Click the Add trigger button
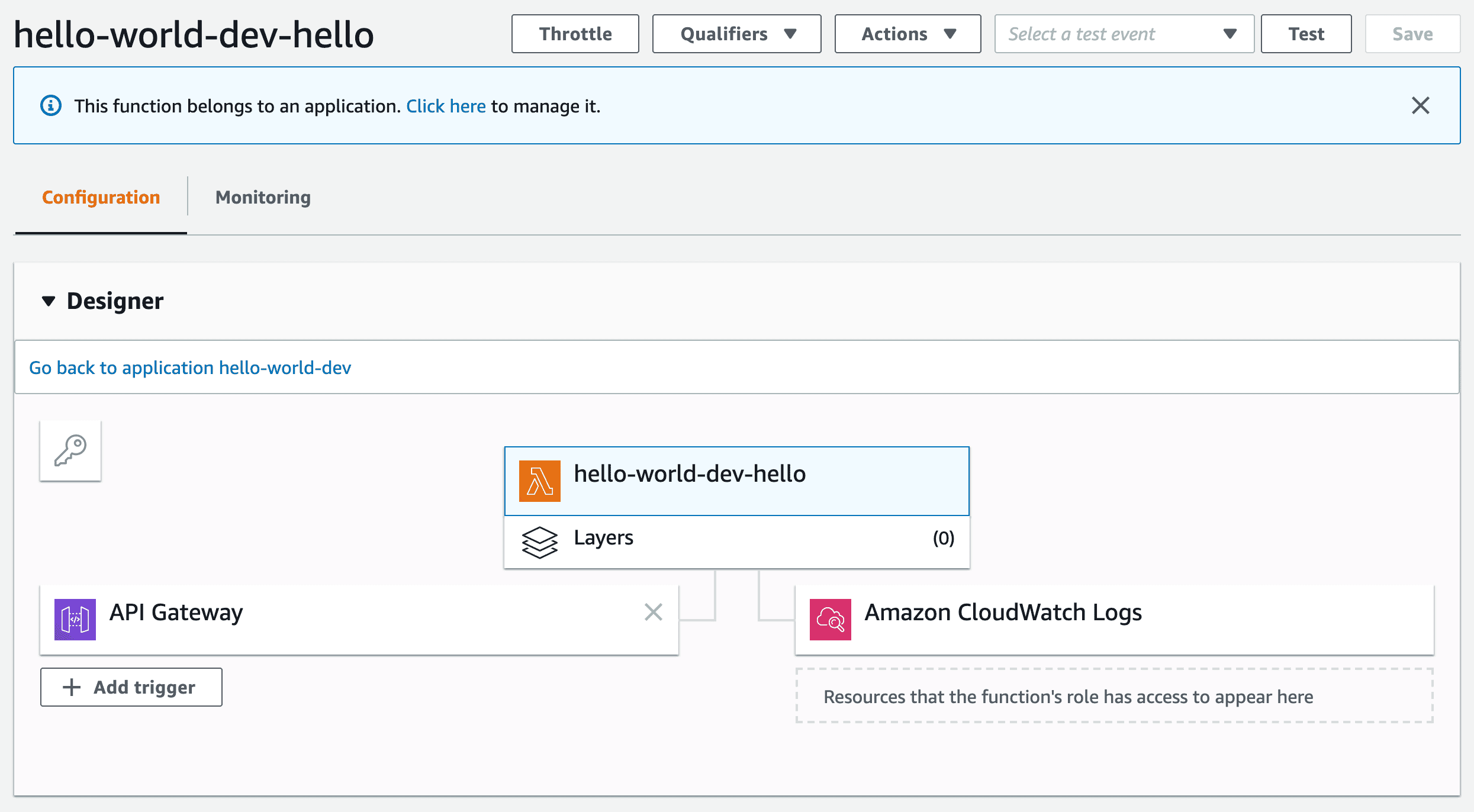The width and height of the screenshot is (1474, 812). point(131,687)
